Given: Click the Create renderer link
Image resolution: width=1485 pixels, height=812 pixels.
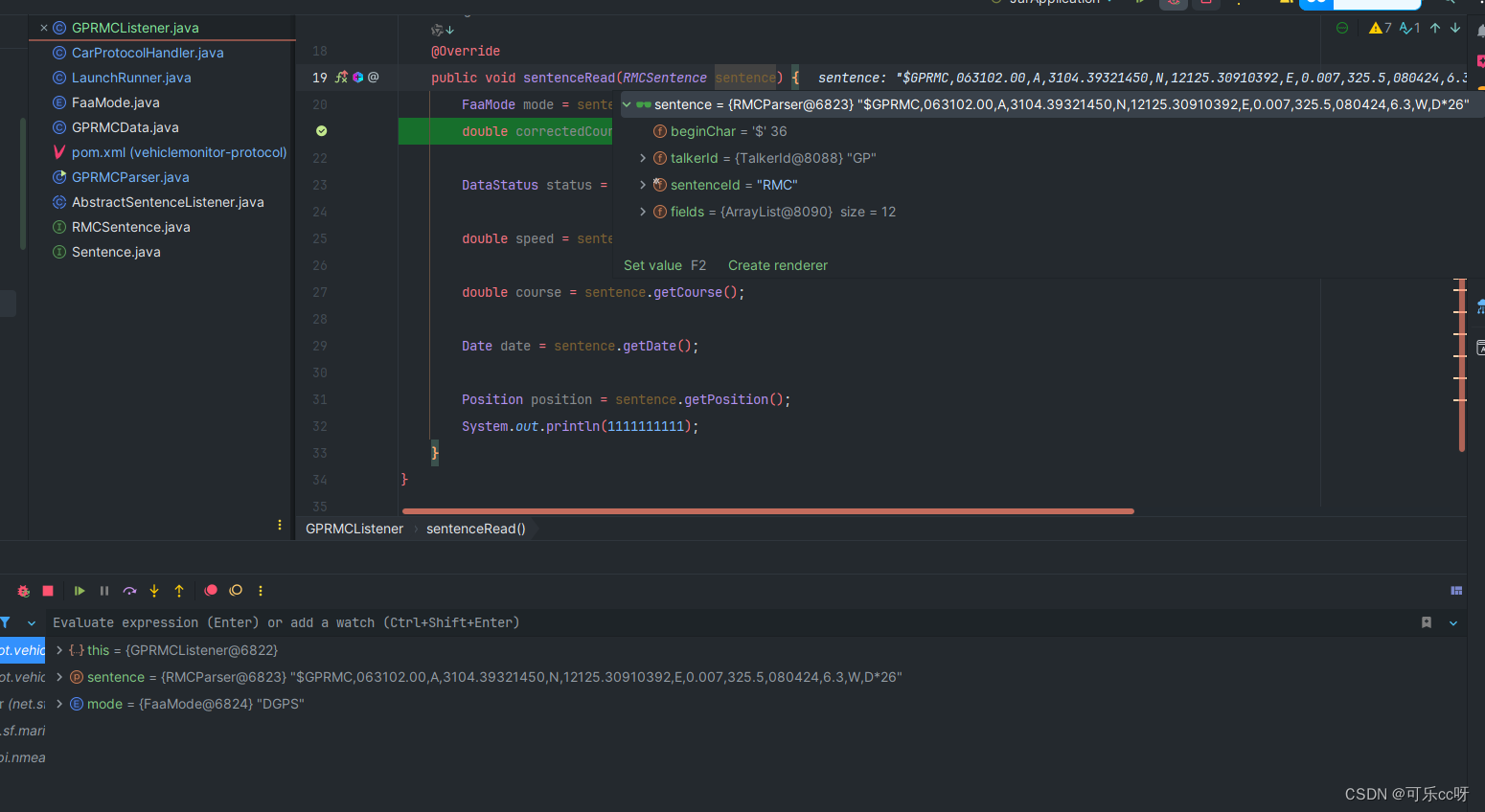Looking at the screenshot, I should click(778, 265).
